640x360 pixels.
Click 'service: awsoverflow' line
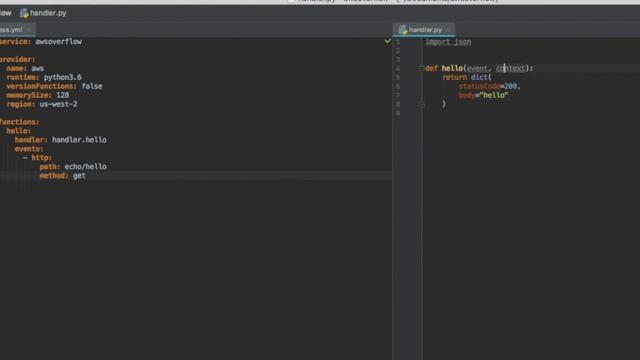pos(41,42)
